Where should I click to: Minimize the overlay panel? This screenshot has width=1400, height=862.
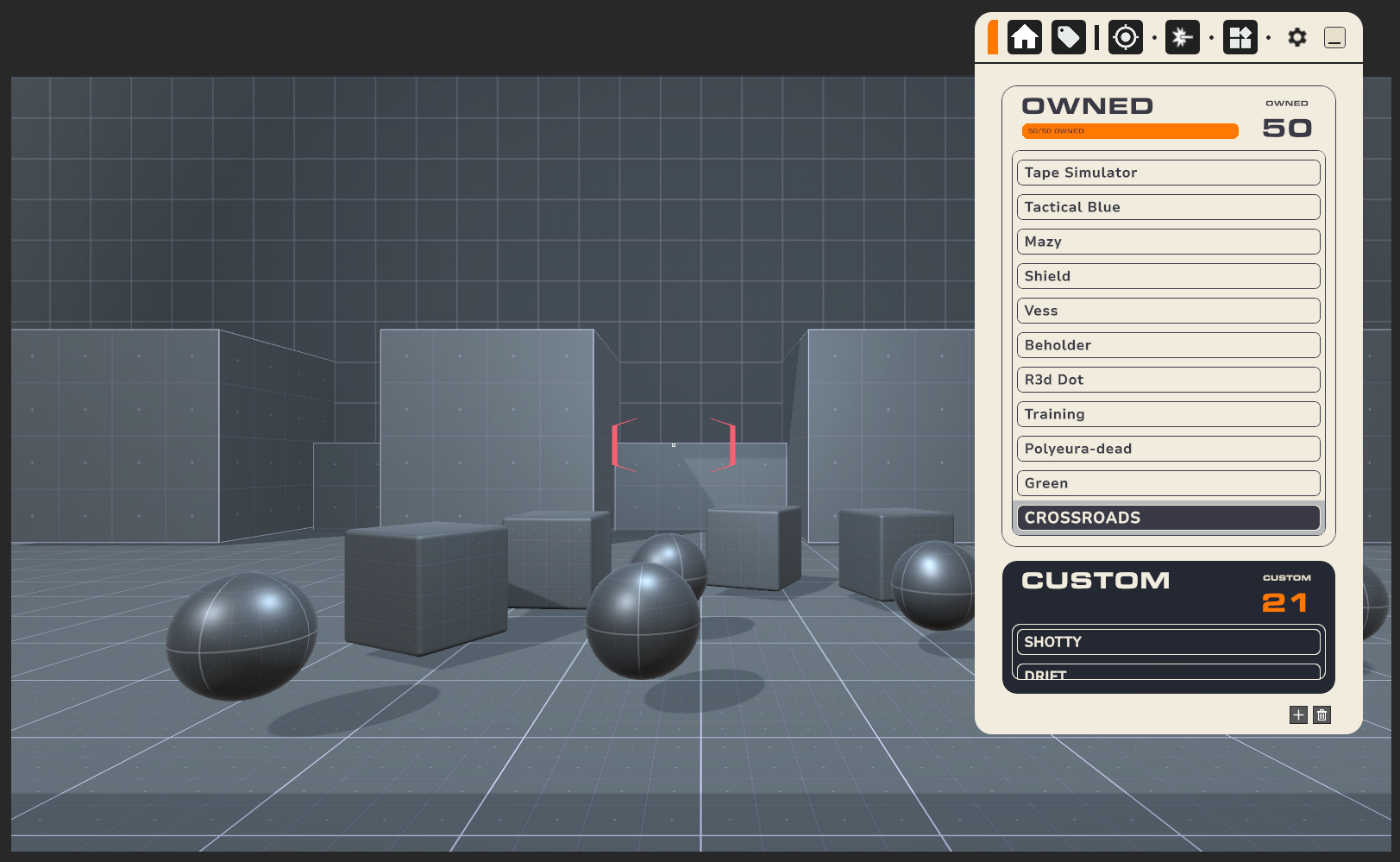(1334, 38)
